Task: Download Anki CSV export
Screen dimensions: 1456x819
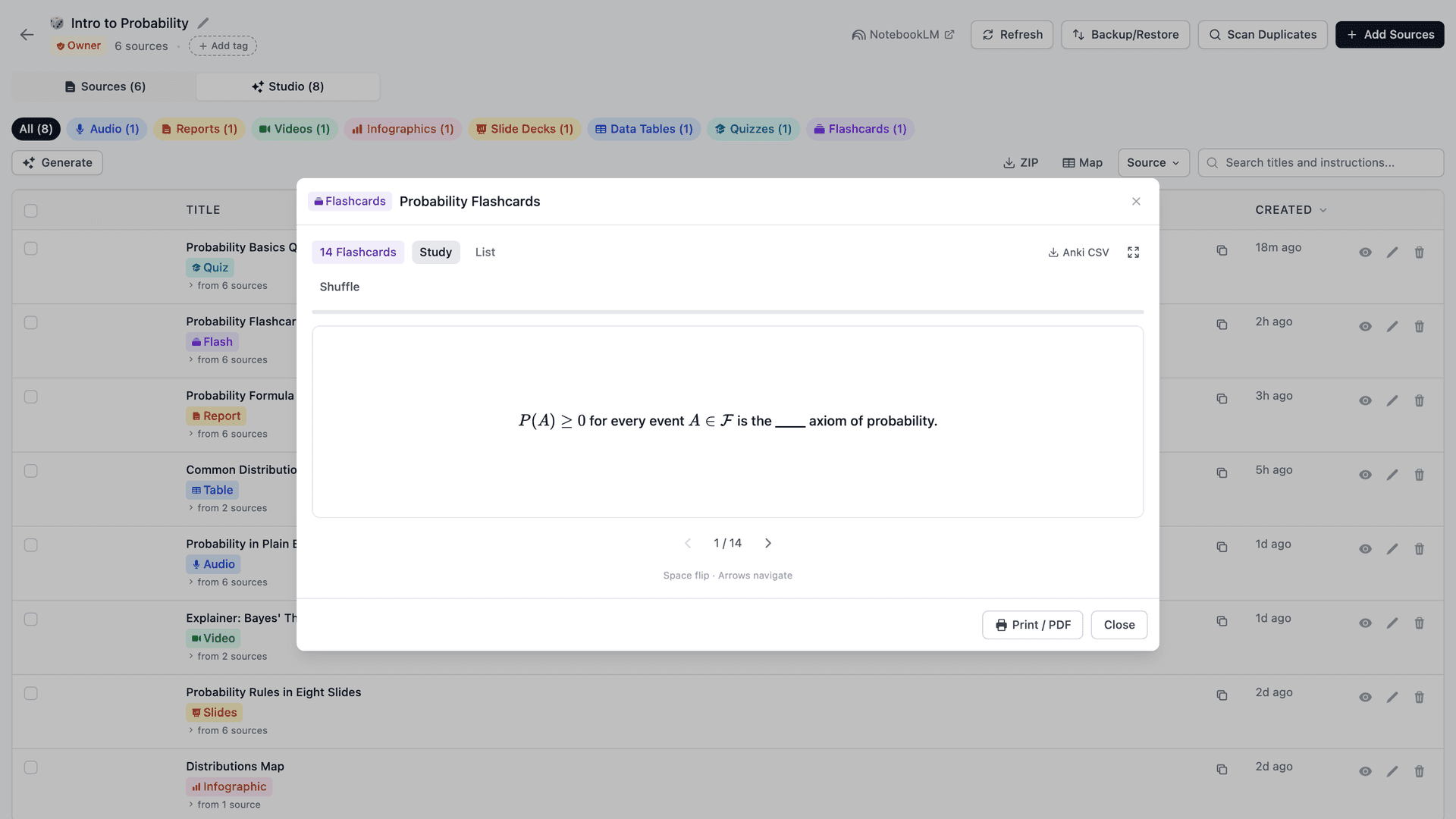Action: 1078,253
